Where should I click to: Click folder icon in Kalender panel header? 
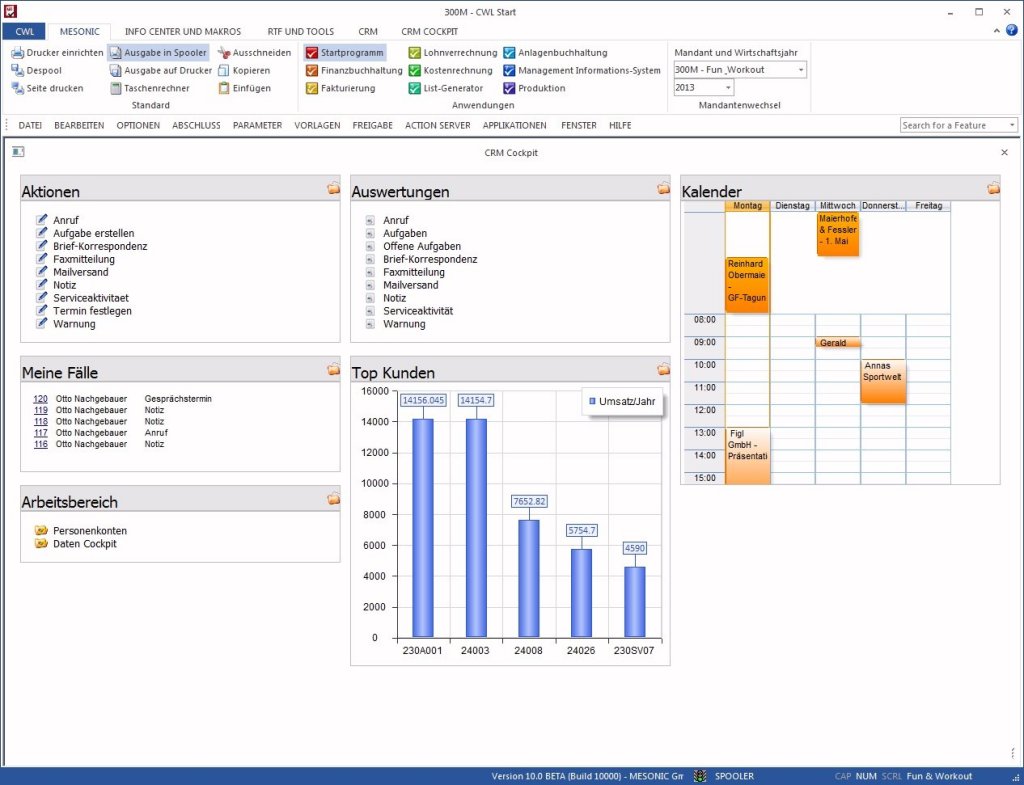993,188
